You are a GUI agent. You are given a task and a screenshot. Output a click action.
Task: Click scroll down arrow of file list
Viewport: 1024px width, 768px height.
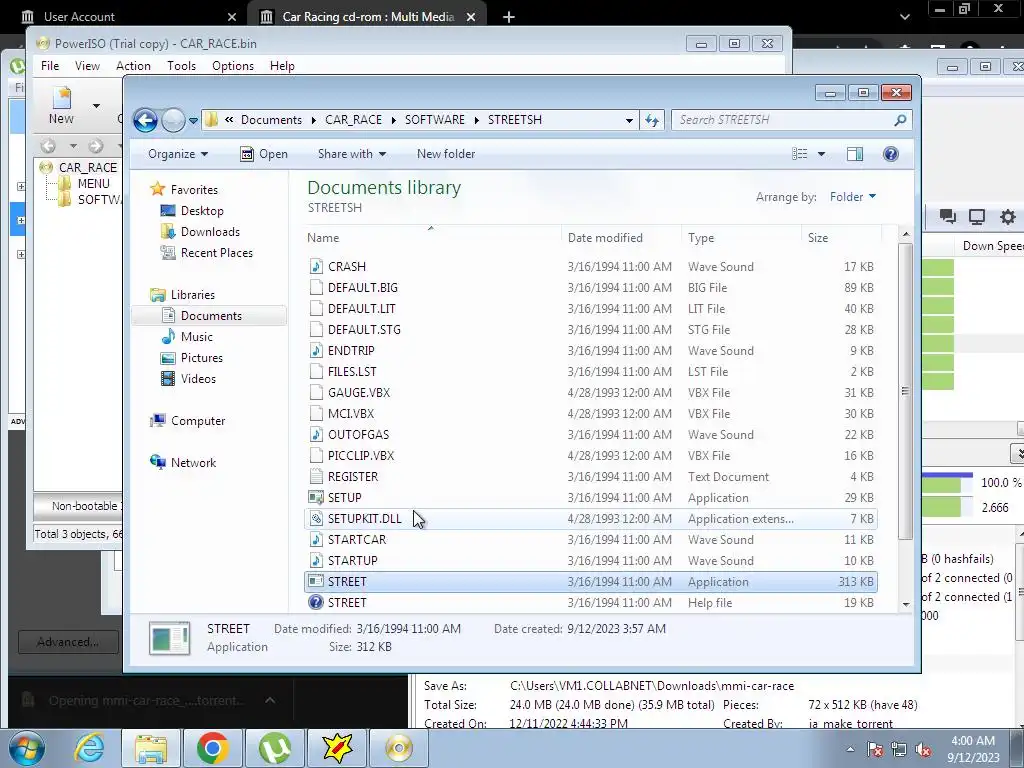(x=906, y=604)
